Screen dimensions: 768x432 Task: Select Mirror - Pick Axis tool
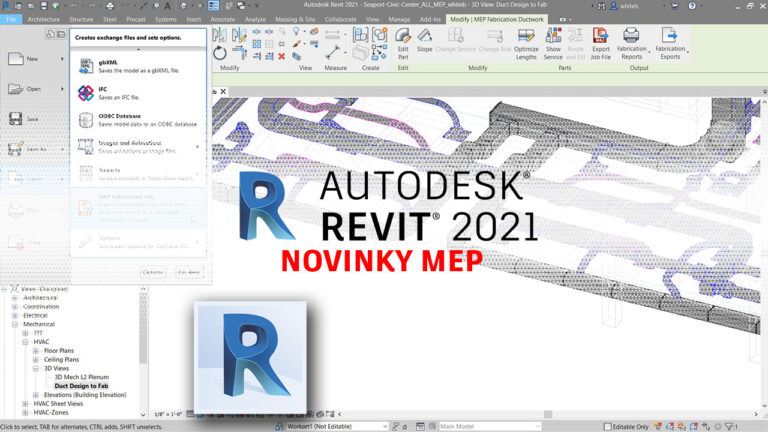click(x=219, y=34)
